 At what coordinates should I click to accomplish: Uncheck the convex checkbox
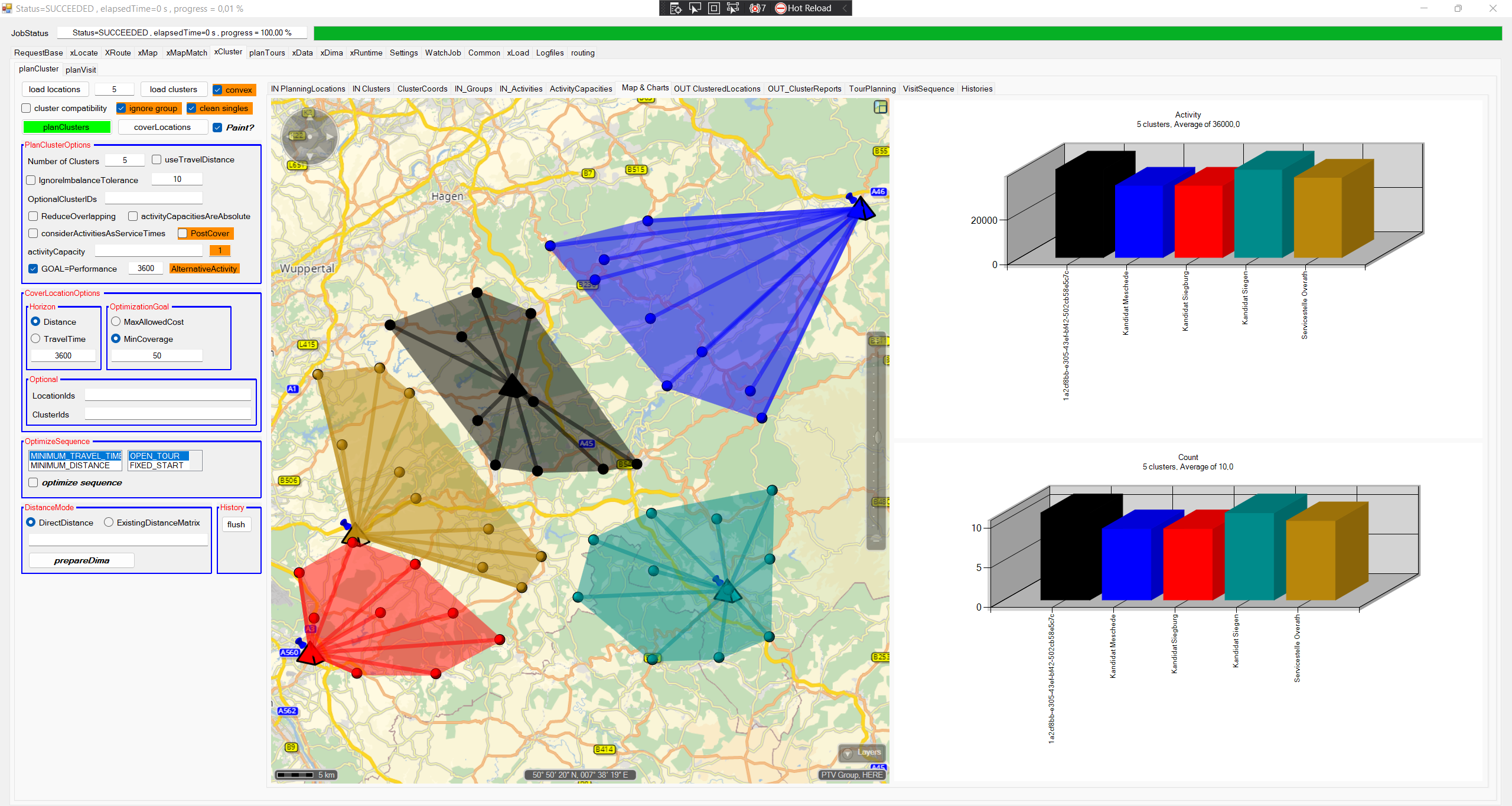point(218,90)
